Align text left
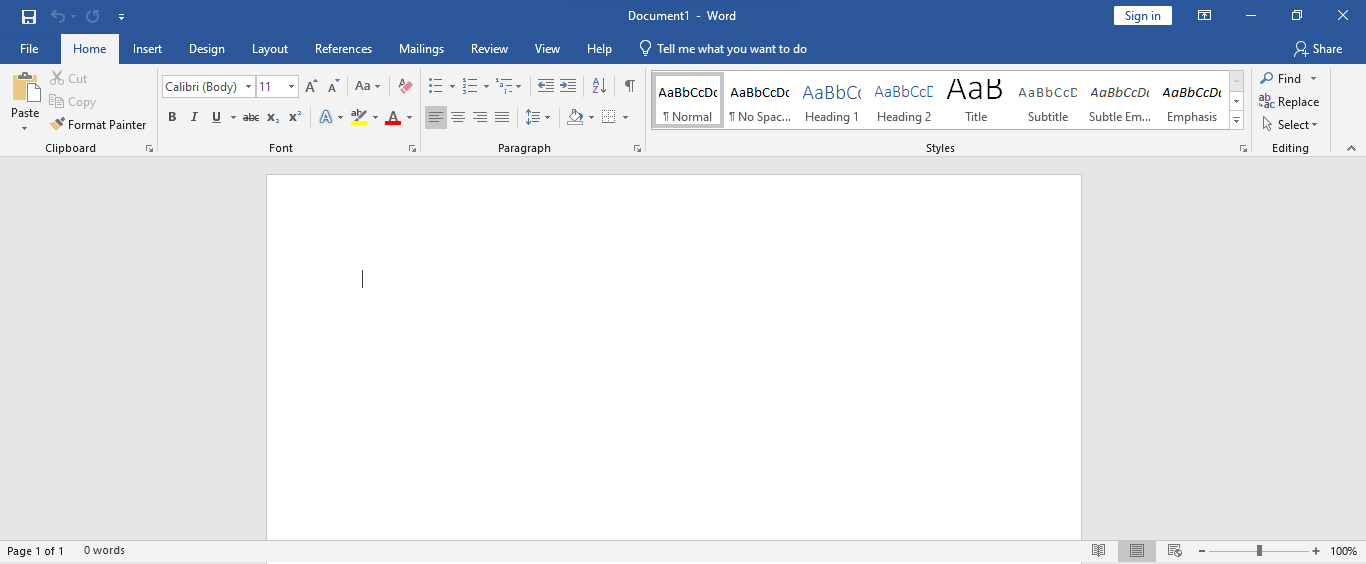The width and height of the screenshot is (1366, 564). click(436, 117)
